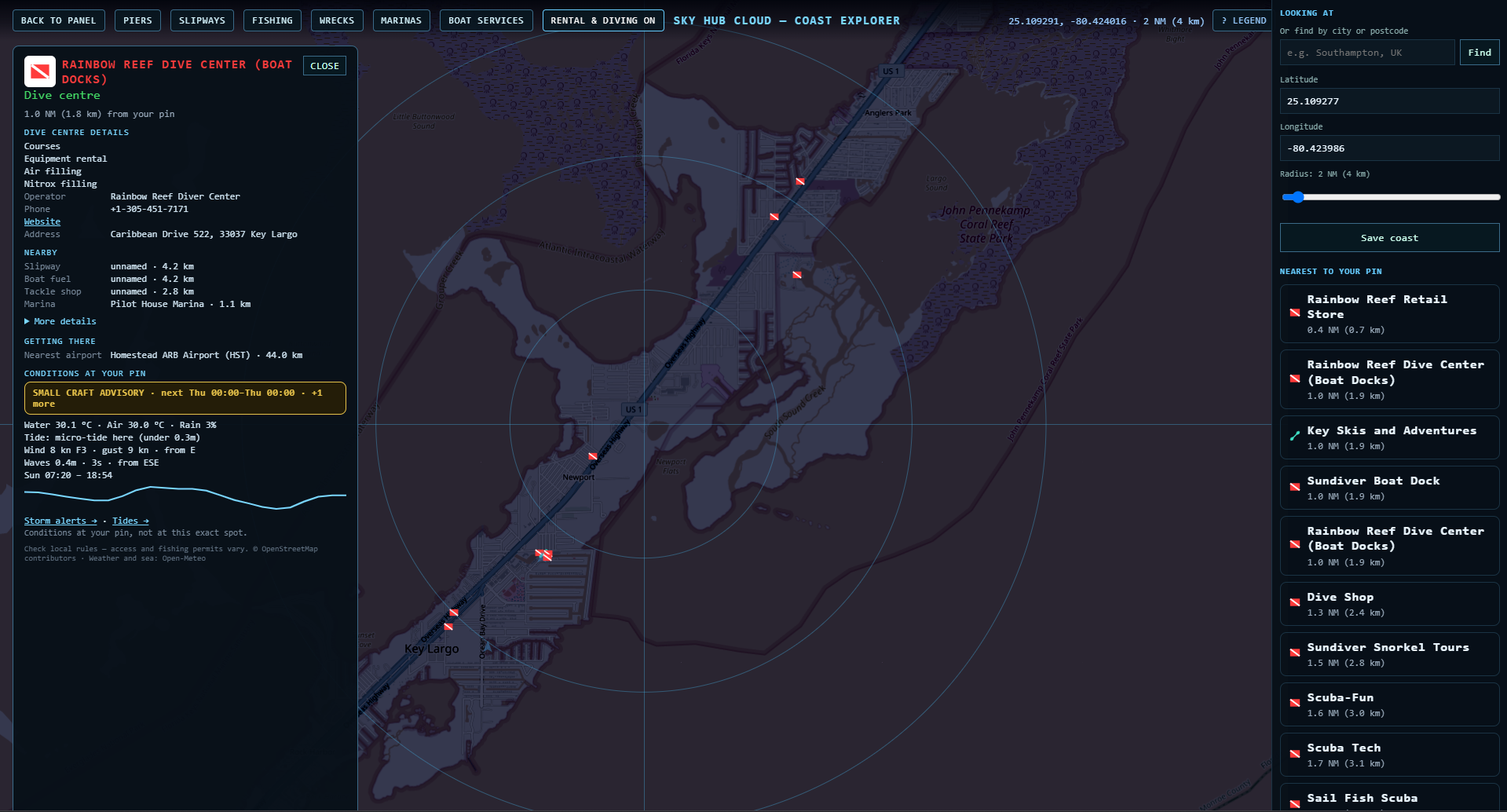Click the dive flag marker closest to Key Largo label
This screenshot has height=812, width=1507.
coord(448,627)
